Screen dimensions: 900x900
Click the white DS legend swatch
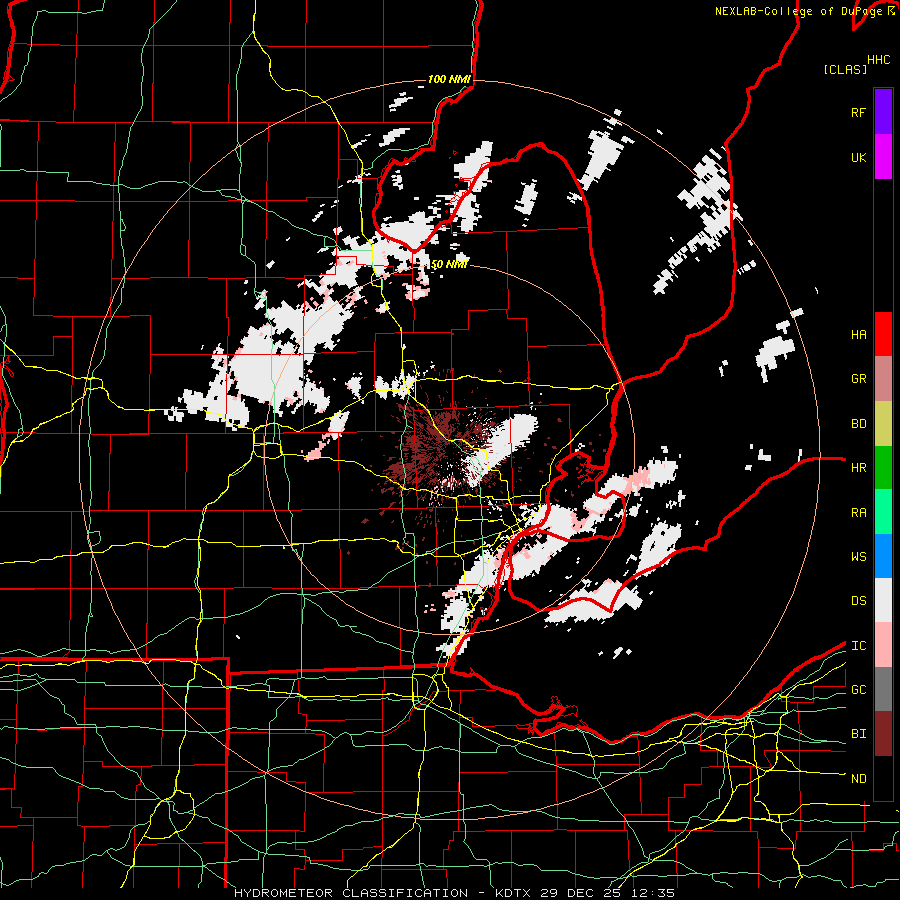(883, 600)
